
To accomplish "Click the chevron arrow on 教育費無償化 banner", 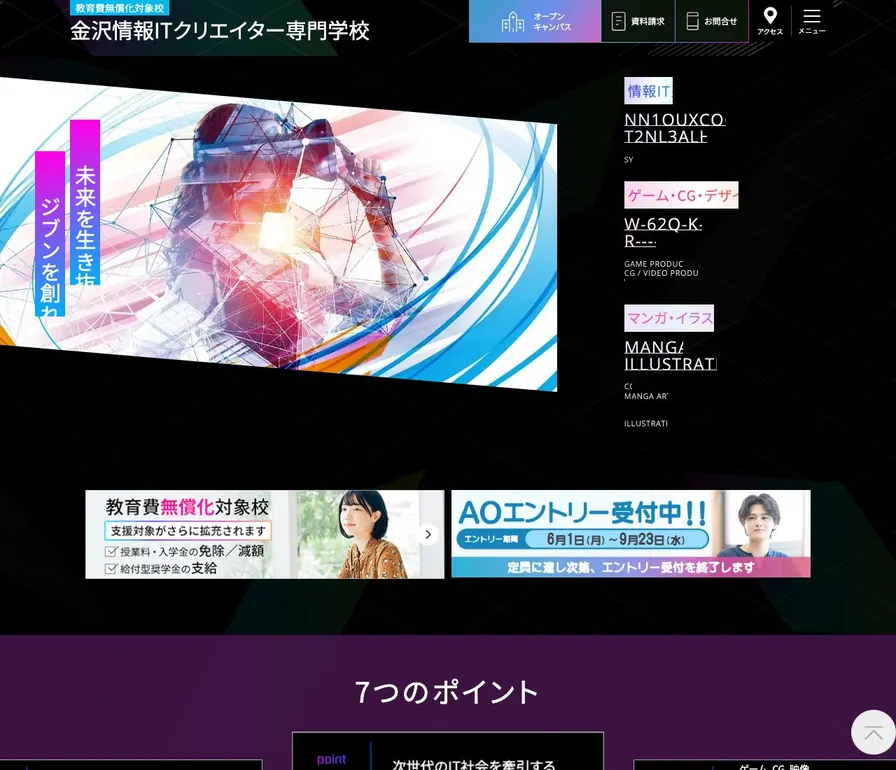I will tap(428, 535).
